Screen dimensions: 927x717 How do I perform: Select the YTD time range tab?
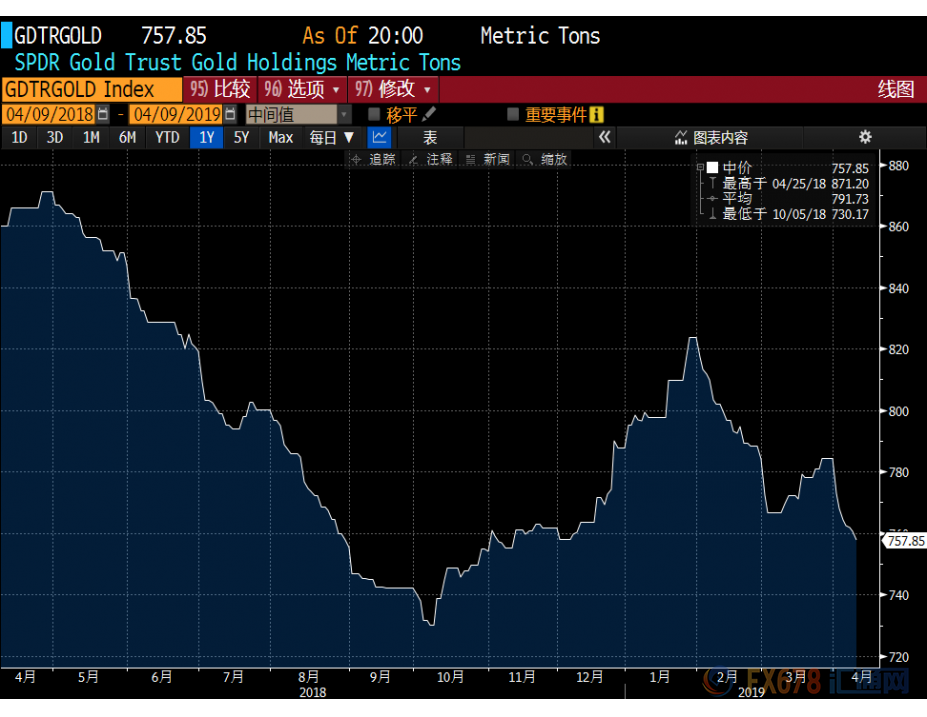pyautogui.click(x=167, y=137)
